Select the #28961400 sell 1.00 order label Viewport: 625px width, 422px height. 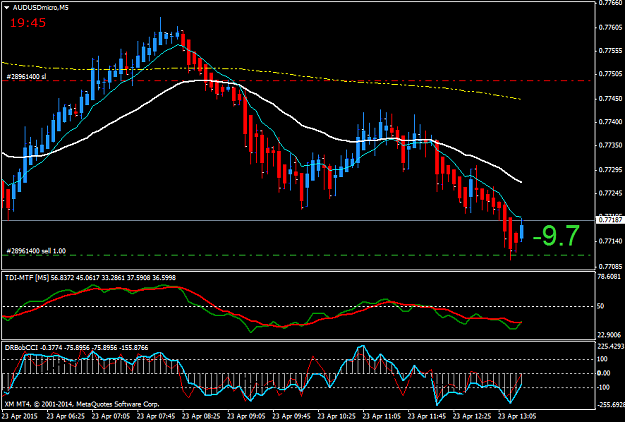click(36, 251)
